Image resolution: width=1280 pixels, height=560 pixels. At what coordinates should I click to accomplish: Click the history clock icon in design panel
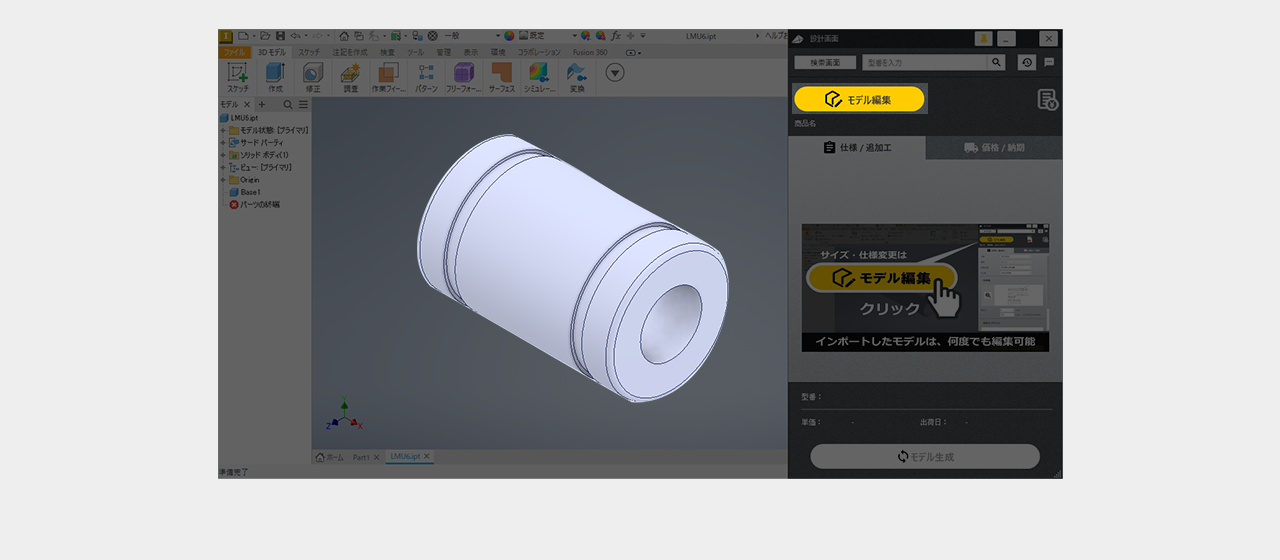[x=1026, y=62]
